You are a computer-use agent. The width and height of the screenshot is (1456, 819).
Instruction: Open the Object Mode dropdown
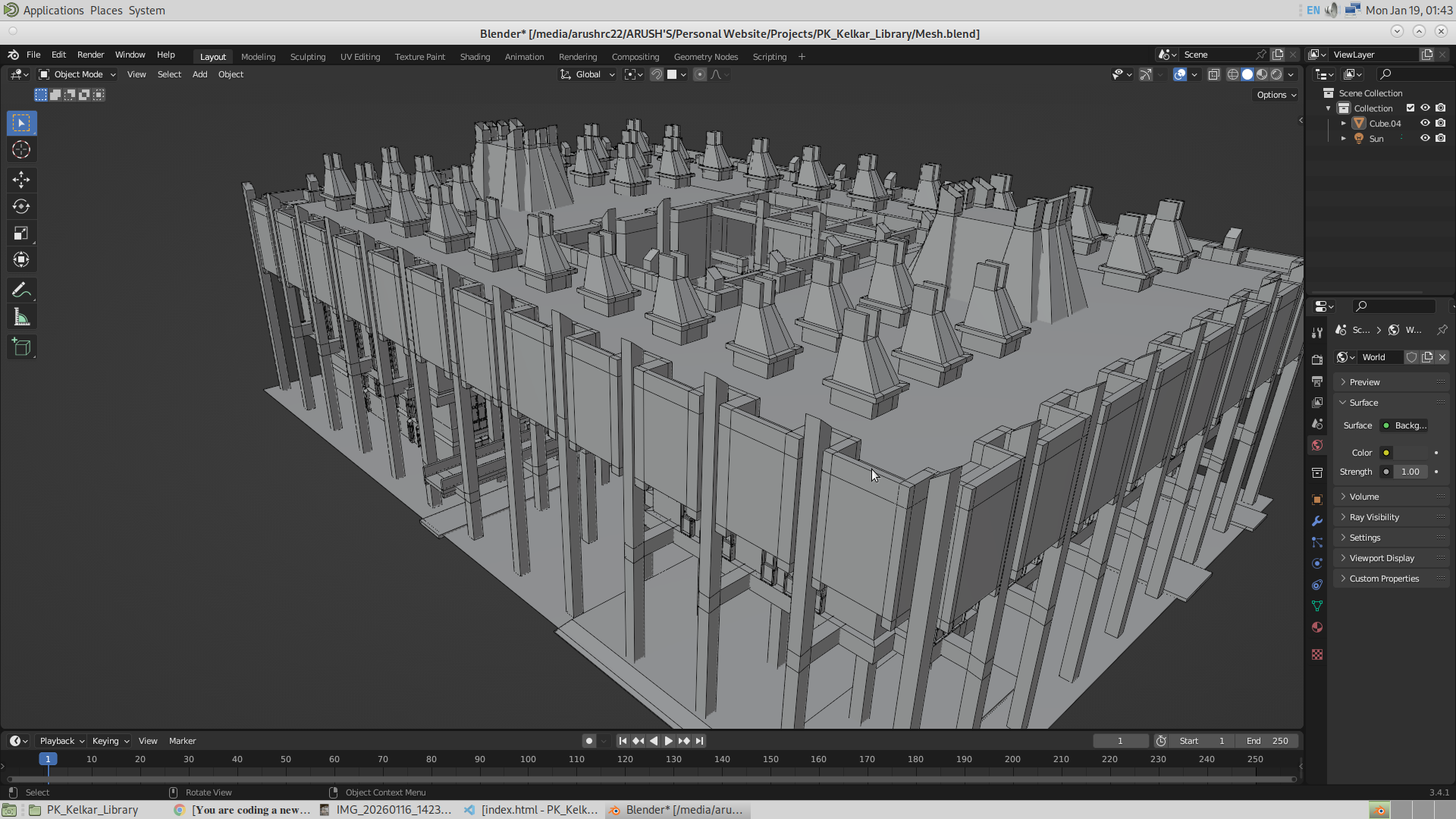(x=77, y=74)
